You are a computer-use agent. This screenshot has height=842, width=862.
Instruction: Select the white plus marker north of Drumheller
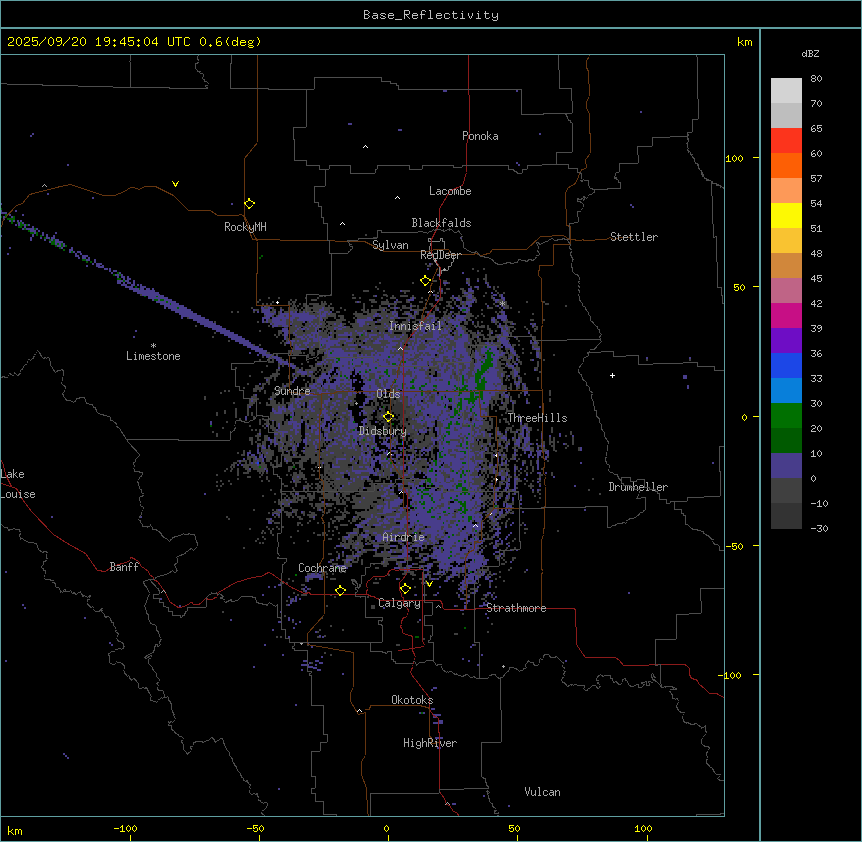(612, 375)
